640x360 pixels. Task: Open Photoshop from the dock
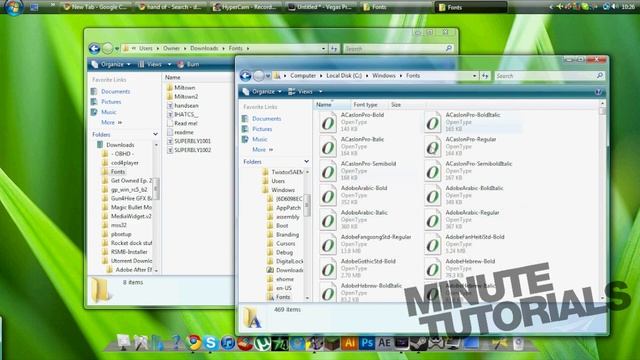(x=367, y=343)
